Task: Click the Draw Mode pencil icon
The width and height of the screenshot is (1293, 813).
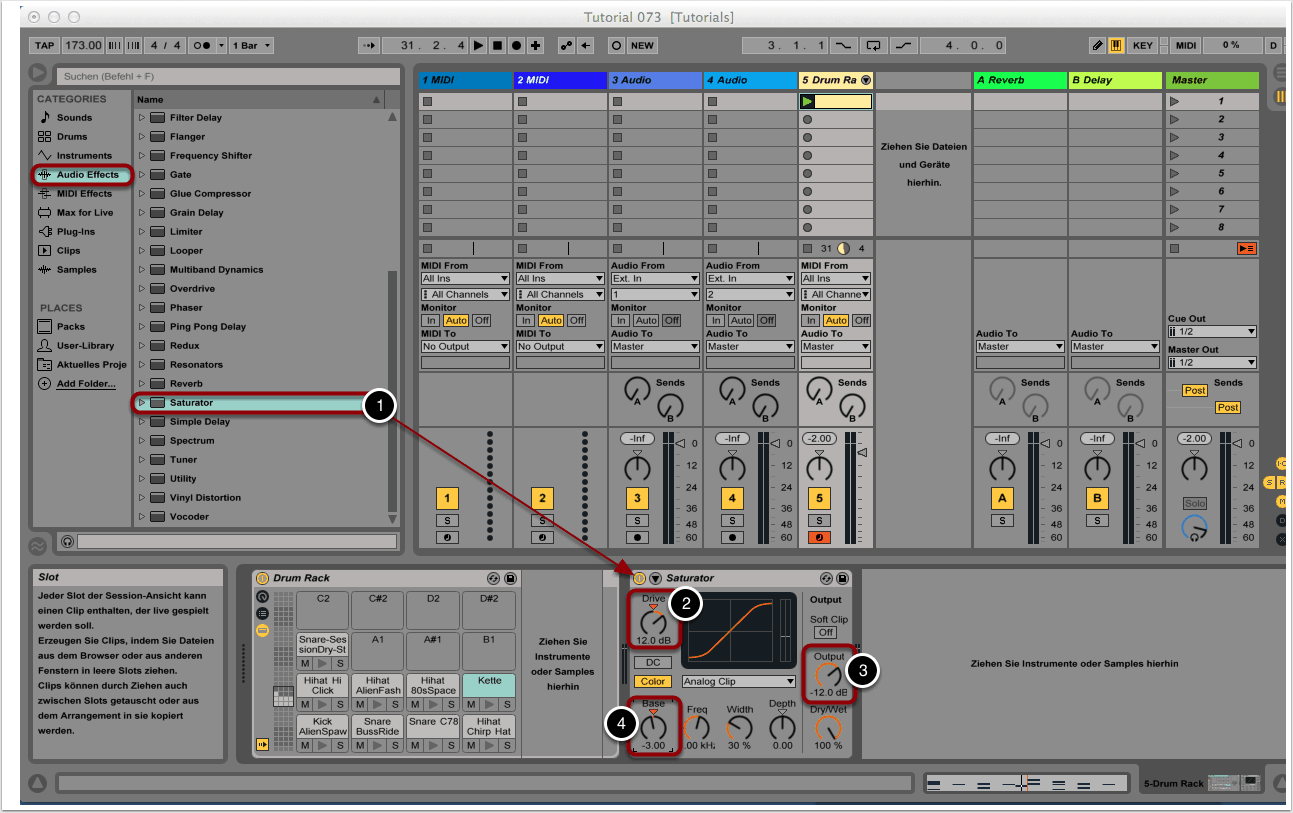Action: 1098,45
